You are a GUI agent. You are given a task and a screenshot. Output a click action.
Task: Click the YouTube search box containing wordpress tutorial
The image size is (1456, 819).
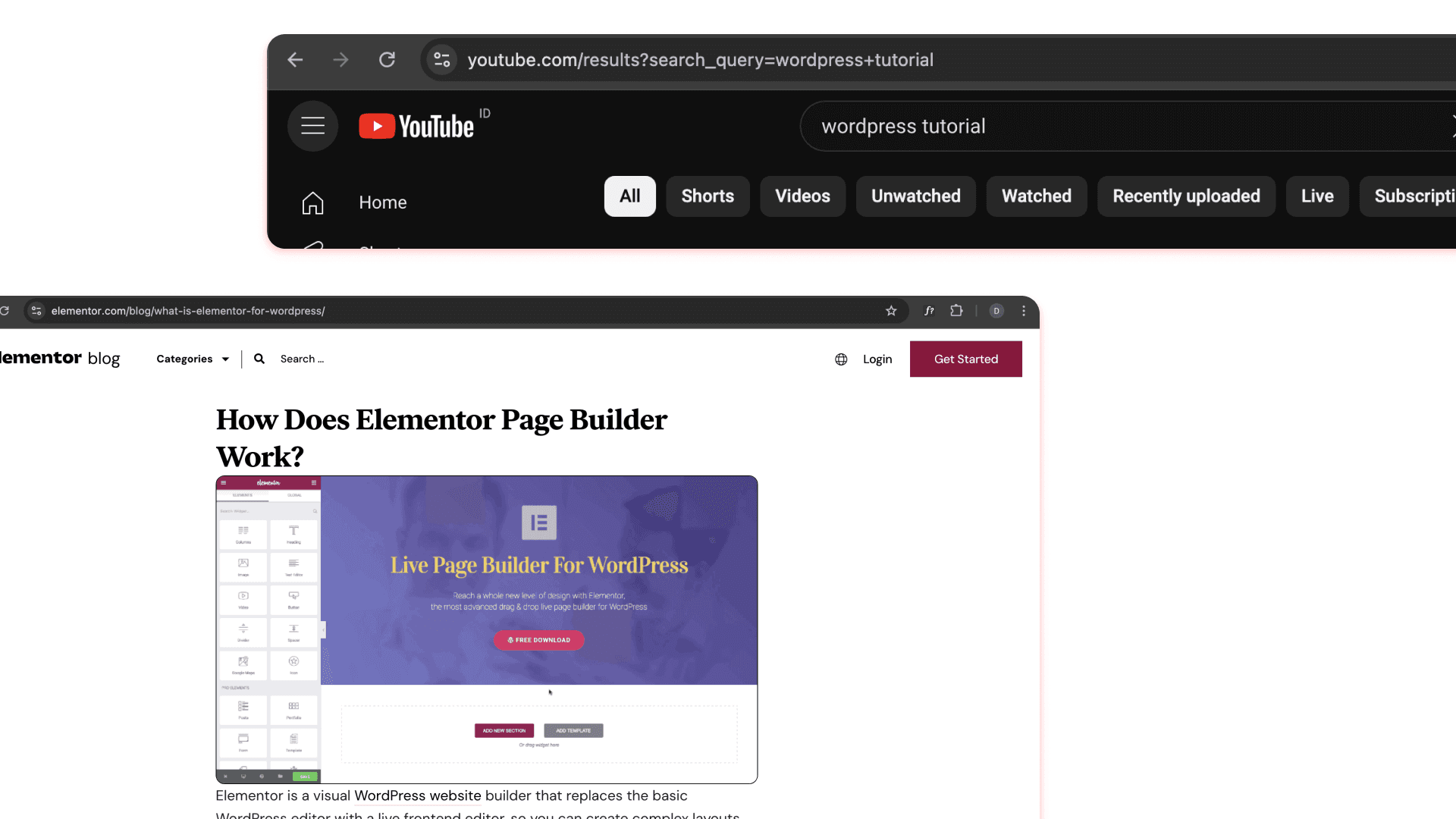[1127, 126]
